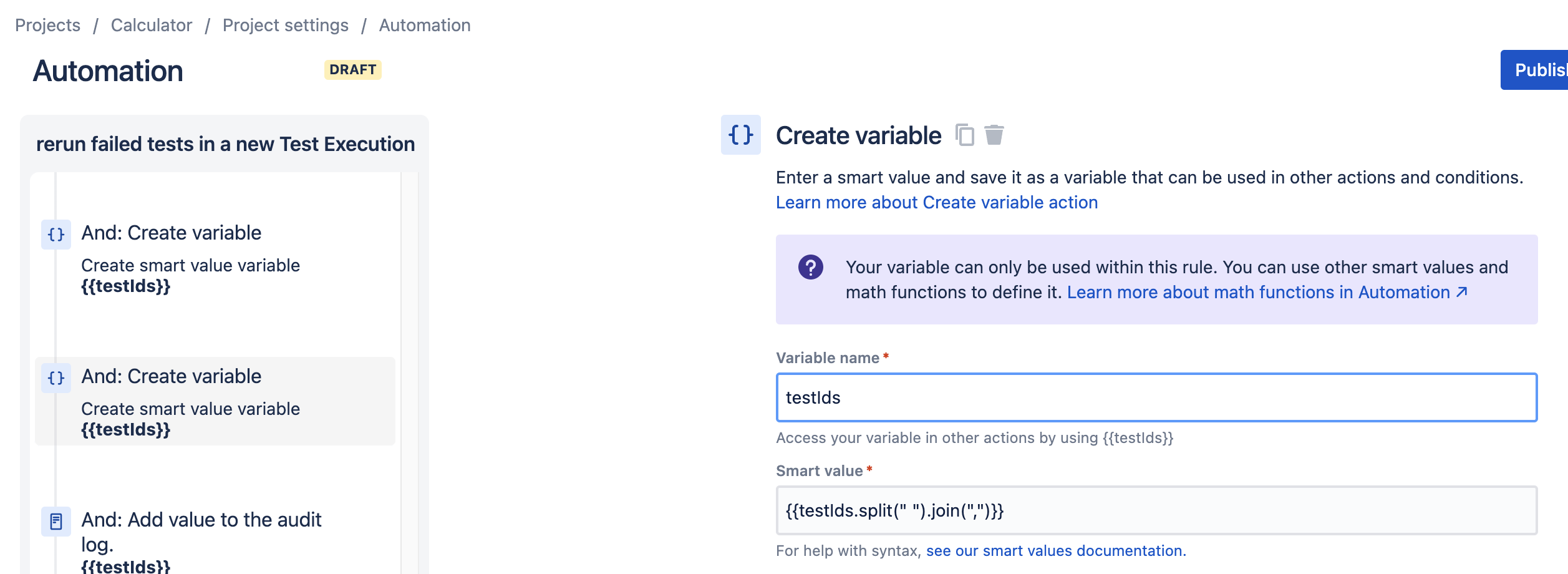Open Learn more about math functions in Automation
This screenshot has width=1568, height=574.
point(1258,292)
